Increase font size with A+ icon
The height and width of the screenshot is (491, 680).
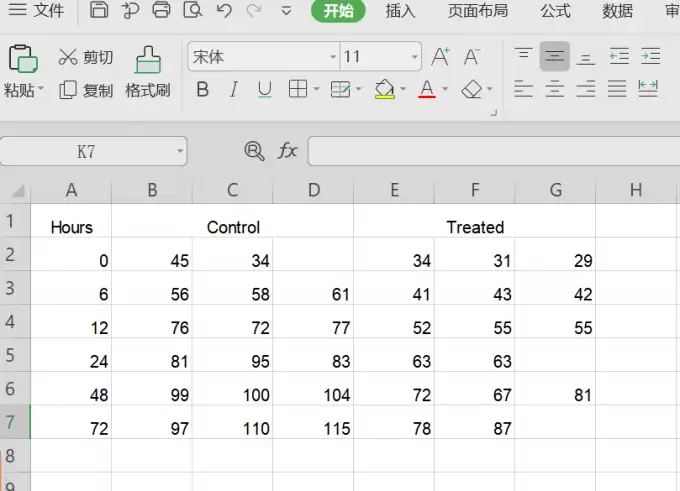pos(440,57)
